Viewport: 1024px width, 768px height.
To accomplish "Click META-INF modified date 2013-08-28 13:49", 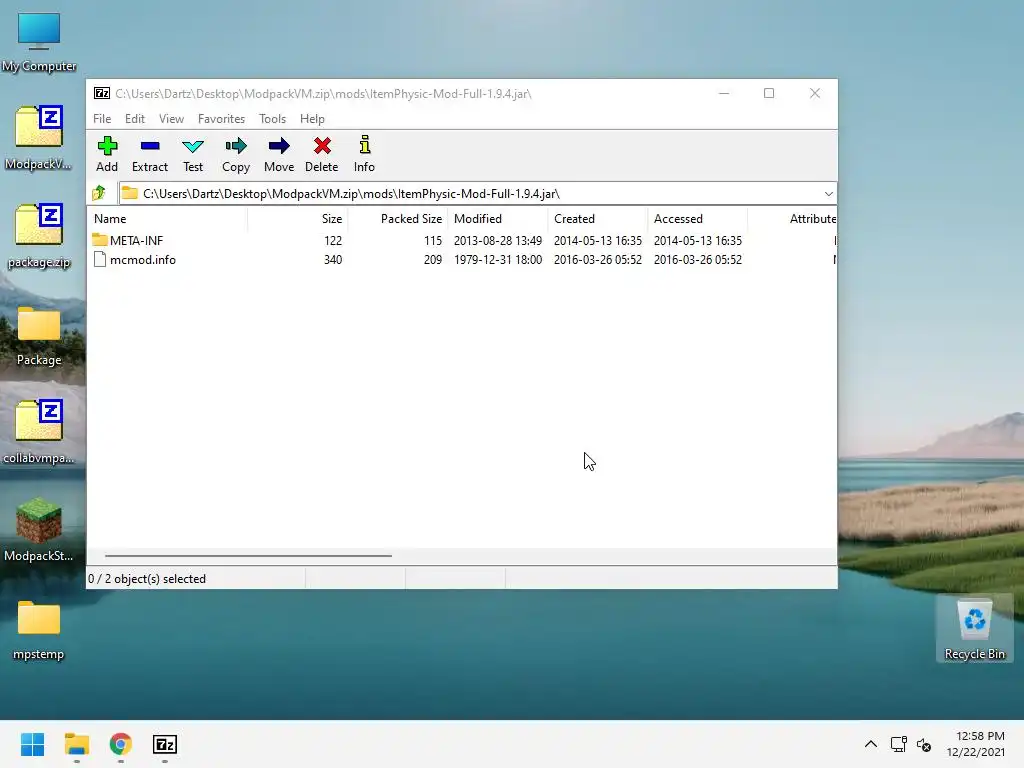I will [x=498, y=240].
